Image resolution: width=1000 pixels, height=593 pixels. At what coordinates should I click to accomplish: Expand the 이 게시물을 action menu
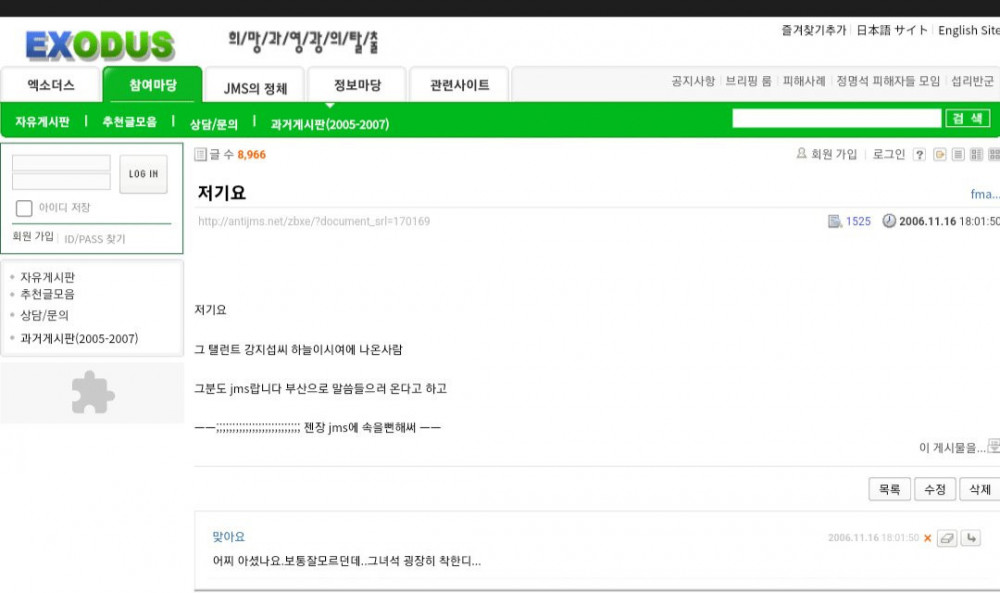[x=957, y=447]
